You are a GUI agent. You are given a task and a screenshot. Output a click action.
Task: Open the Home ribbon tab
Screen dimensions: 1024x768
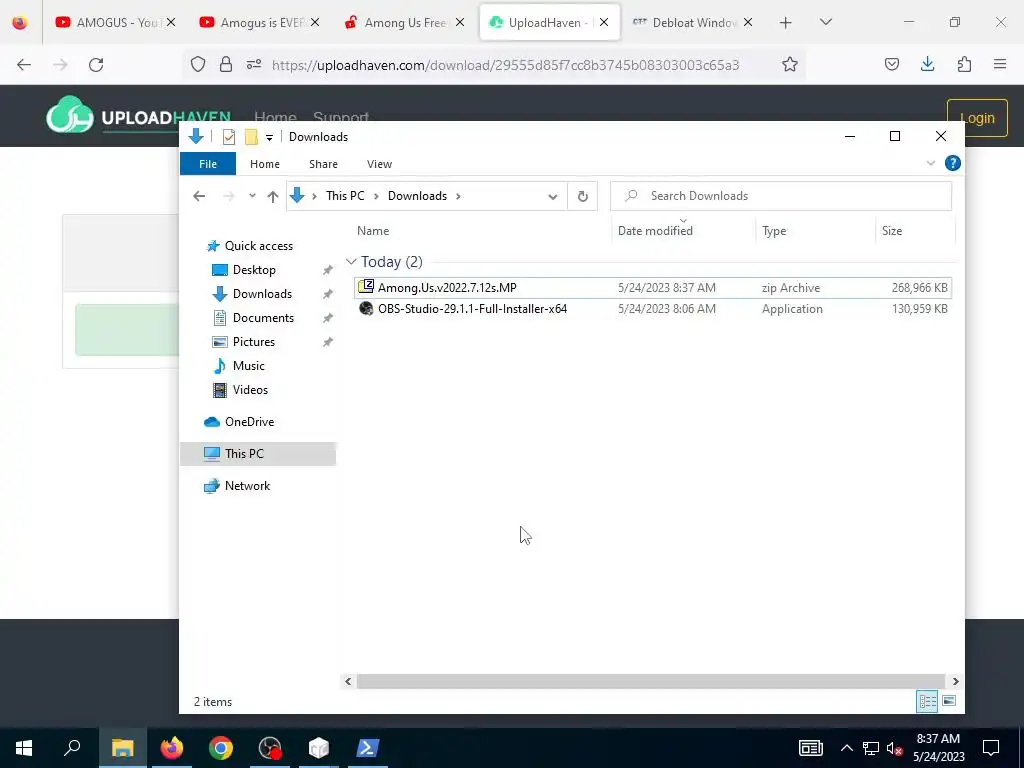(264, 164)
